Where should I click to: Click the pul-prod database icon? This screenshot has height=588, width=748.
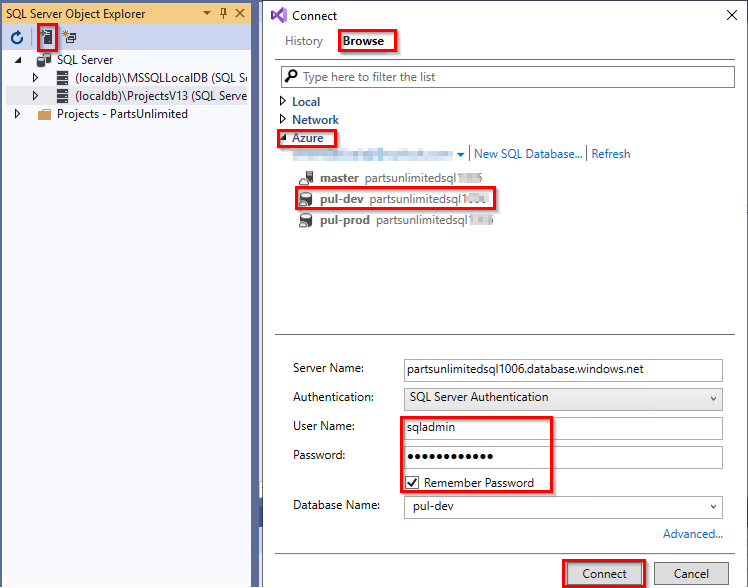tap(306, 220)
